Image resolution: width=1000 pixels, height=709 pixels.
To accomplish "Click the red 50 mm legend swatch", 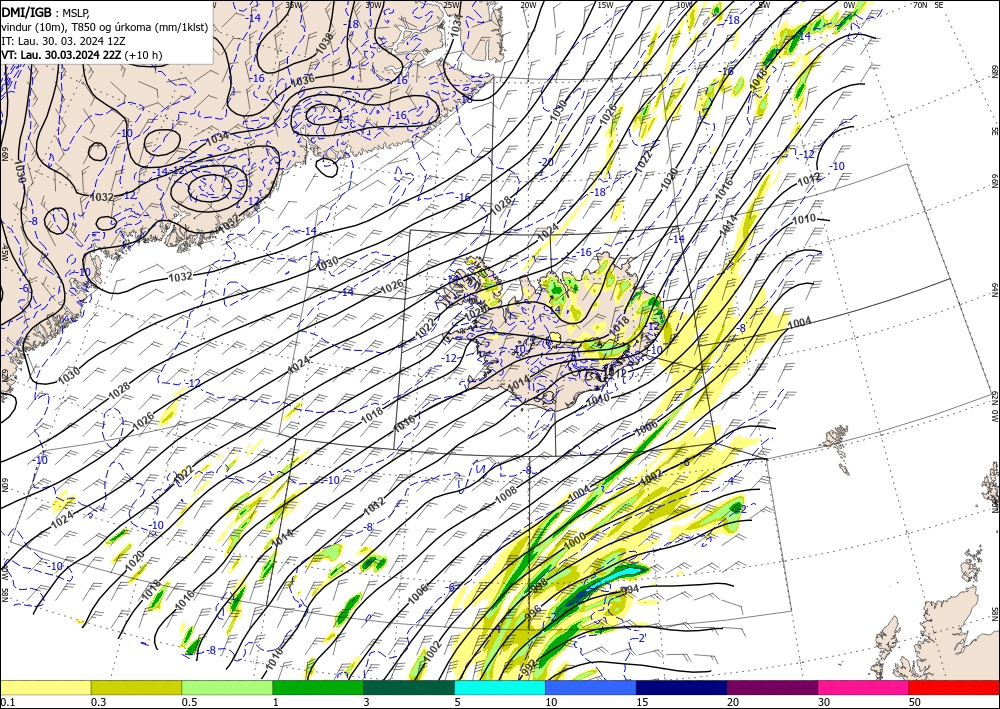I will pyautogui.click(x=954, y=687).
